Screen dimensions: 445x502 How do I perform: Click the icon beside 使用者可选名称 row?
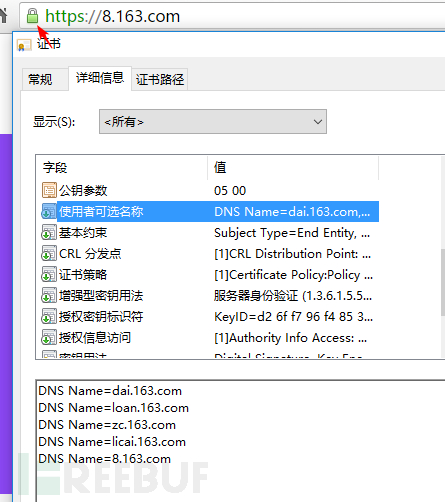[x=49, y=211]
